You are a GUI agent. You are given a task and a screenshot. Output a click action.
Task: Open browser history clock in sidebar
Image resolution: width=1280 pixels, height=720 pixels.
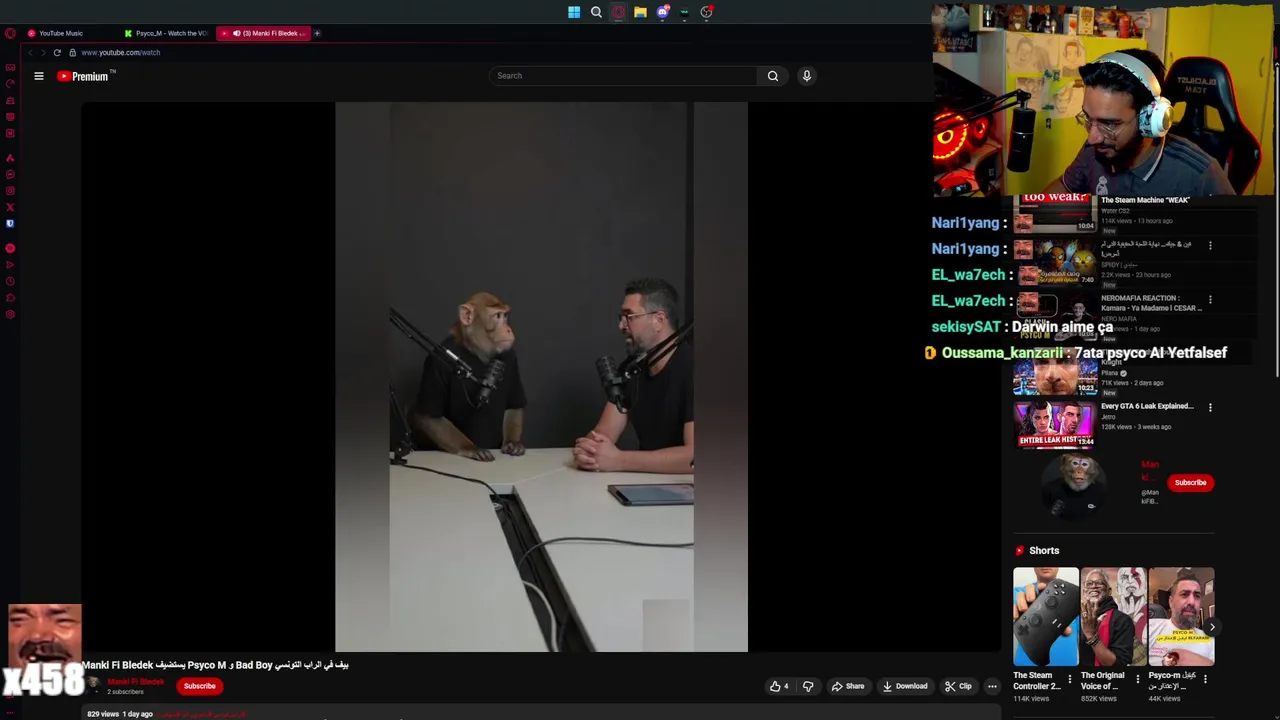coord(10,281)
